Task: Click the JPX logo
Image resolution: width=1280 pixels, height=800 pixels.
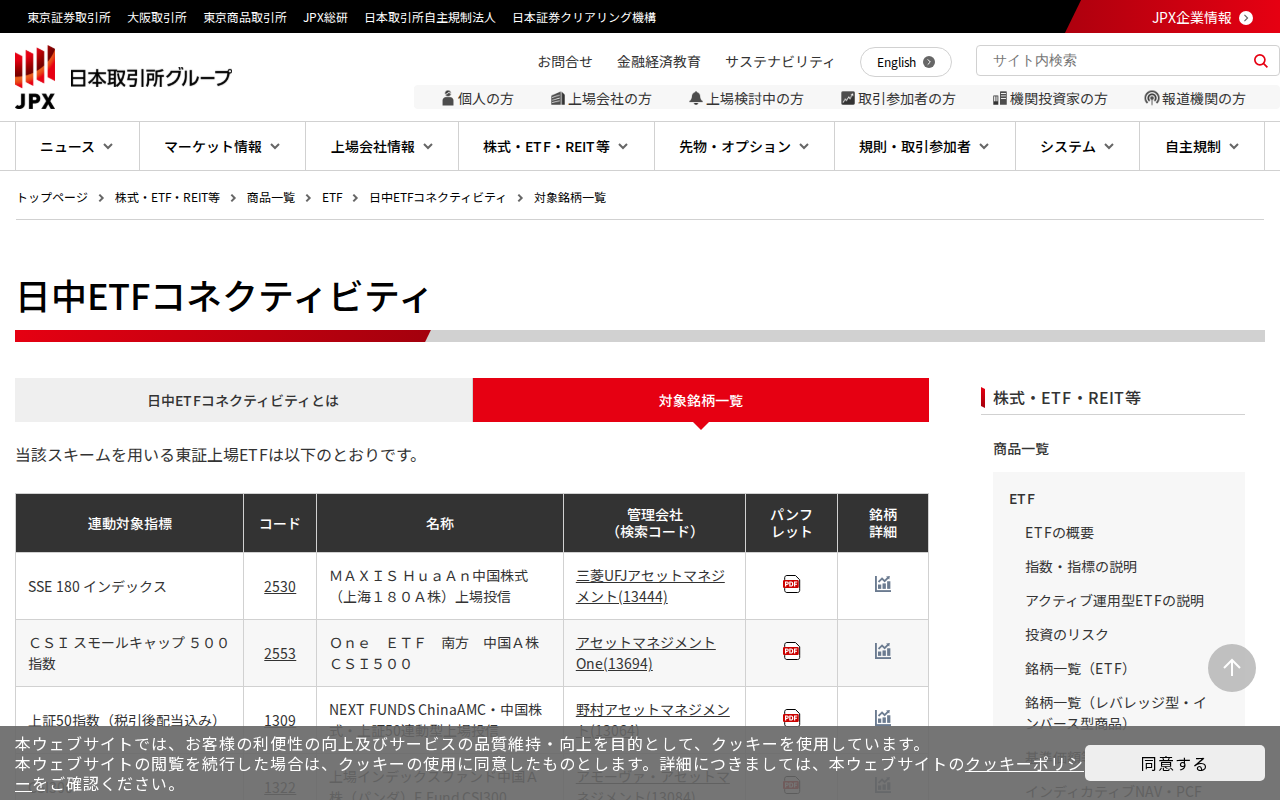Action: pyautogui.click(x=35, y=77)
